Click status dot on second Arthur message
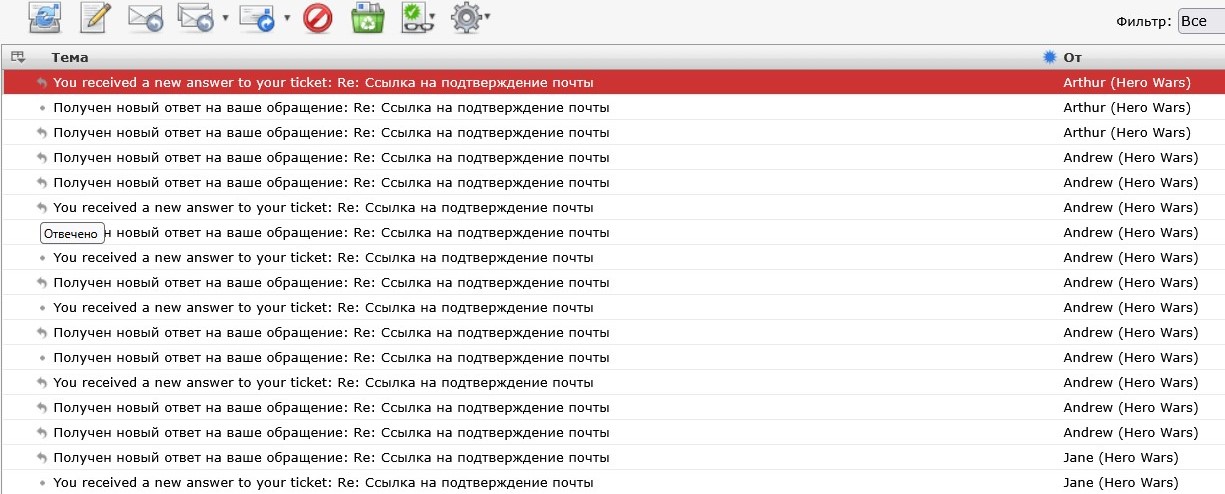The width and height of the screenshot is (1225, 494). [x=41, y=108]
